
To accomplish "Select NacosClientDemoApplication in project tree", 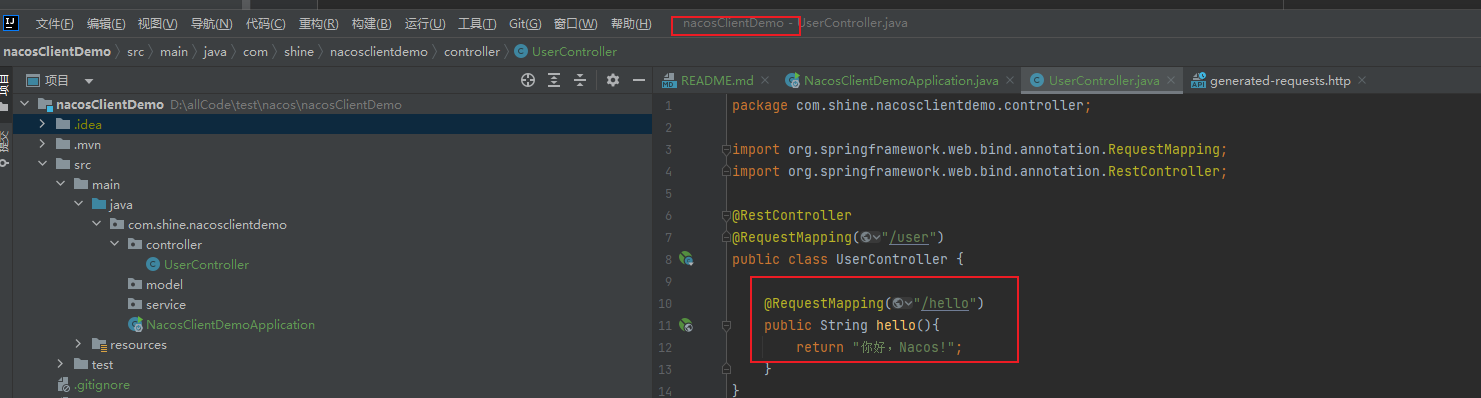I will 230,325.
